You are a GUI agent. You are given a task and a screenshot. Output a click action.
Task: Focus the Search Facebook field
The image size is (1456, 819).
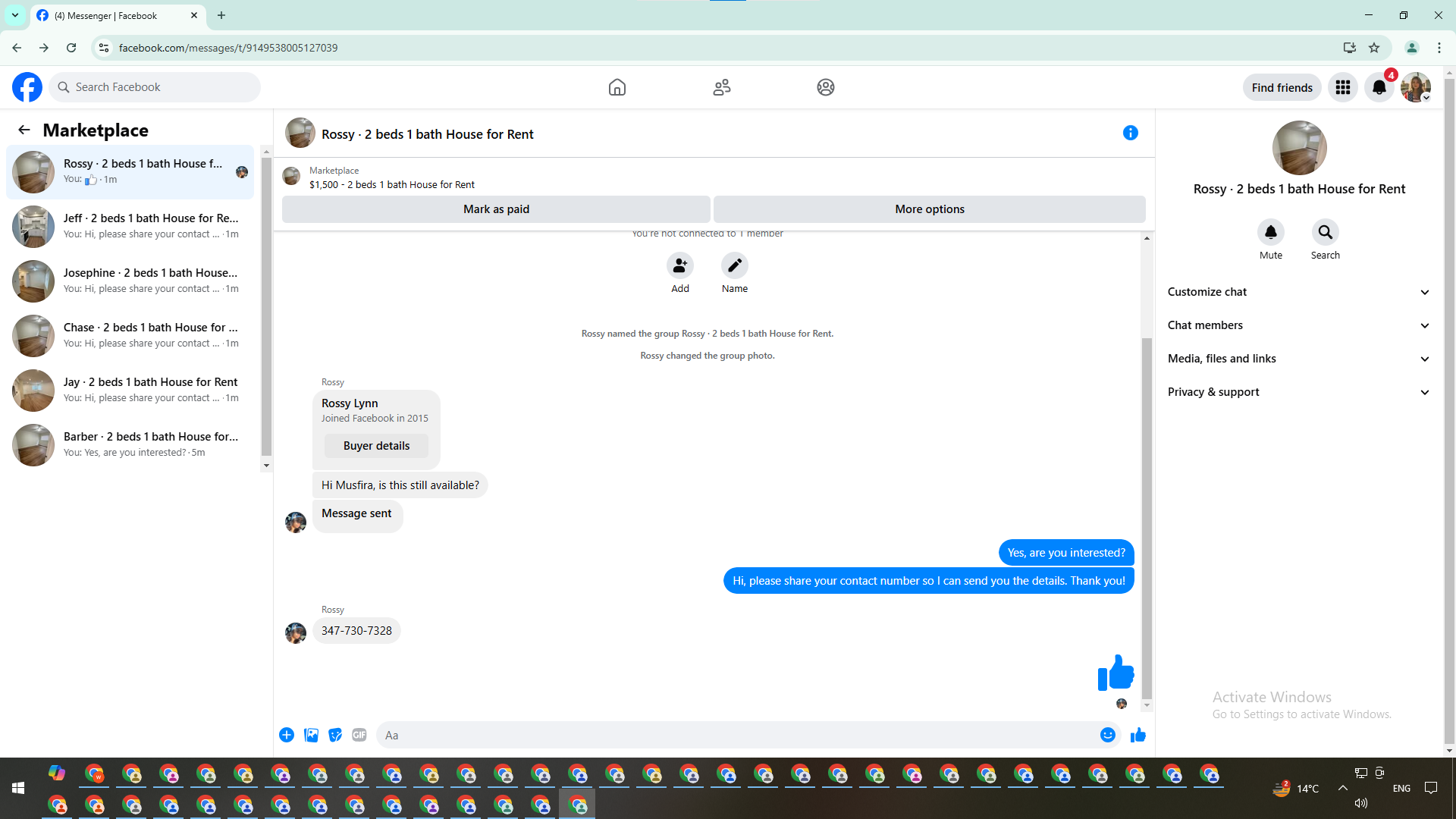[x=155, y=87]
